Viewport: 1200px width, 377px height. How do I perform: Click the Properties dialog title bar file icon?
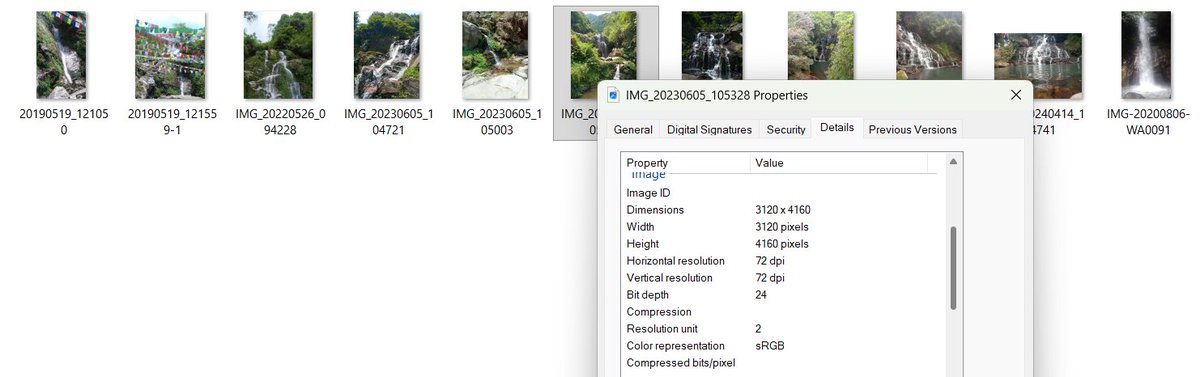(614, 95)
